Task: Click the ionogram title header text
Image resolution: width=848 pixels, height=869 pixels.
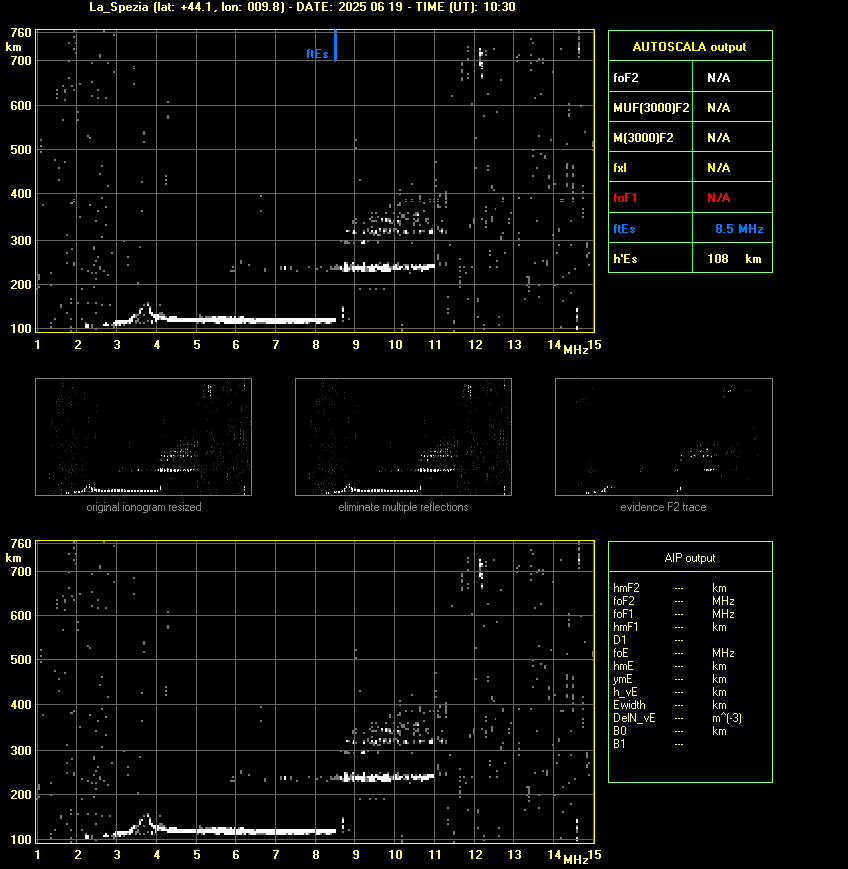Action: pyautogui.click(x=302, y=7)
